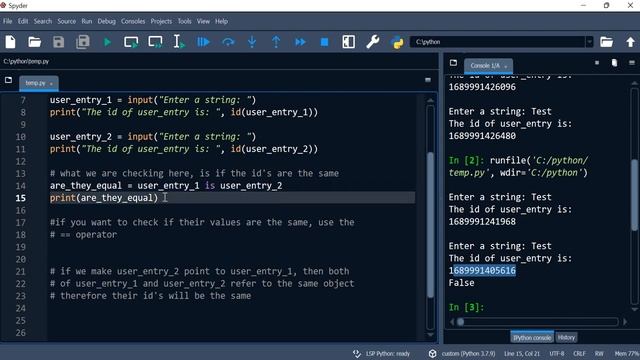The height and width of the screenshot is (360, 640).
Task: Go to parent directory arrow
Action: click(x=630, y=42)
